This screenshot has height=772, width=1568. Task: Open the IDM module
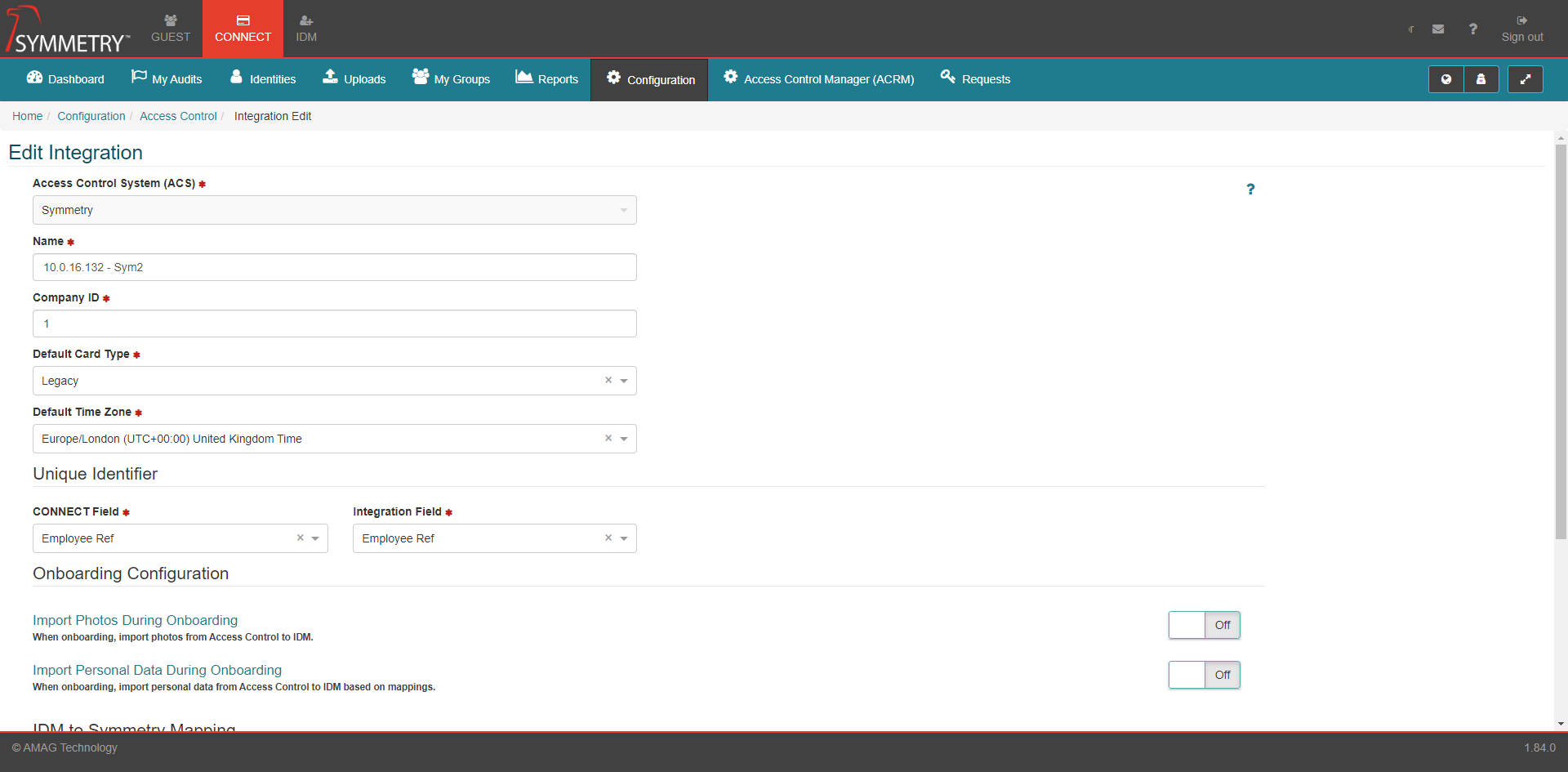306,29
